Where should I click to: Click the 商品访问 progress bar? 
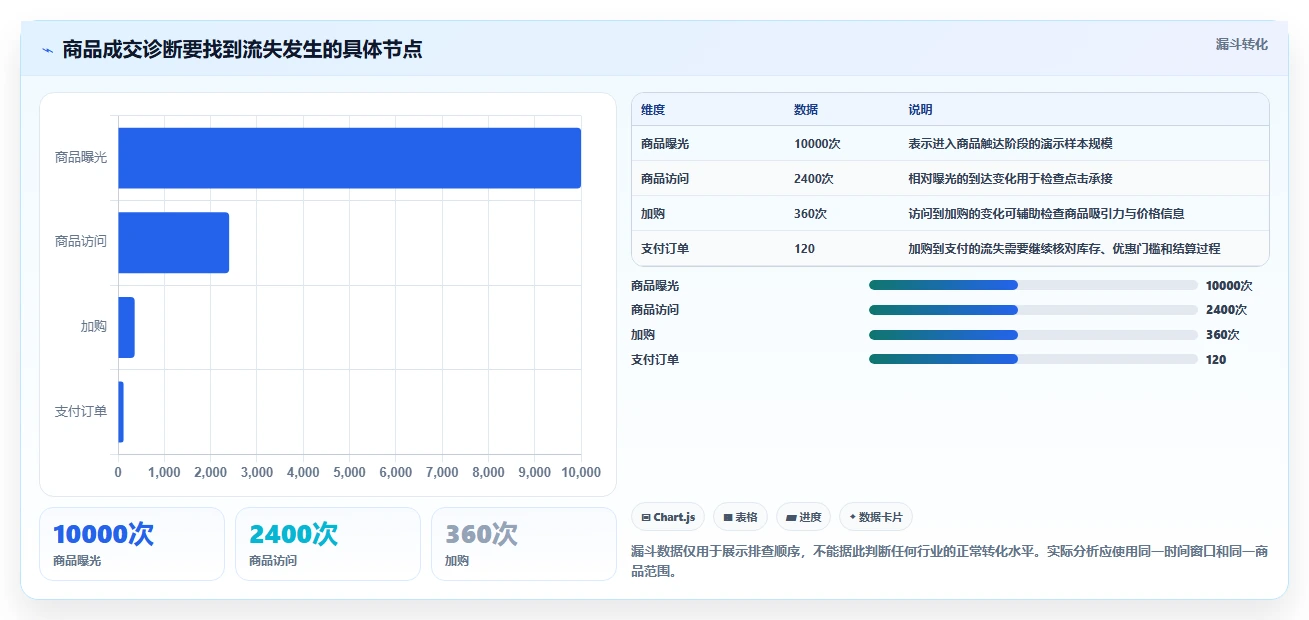(x=1033, y=310)
